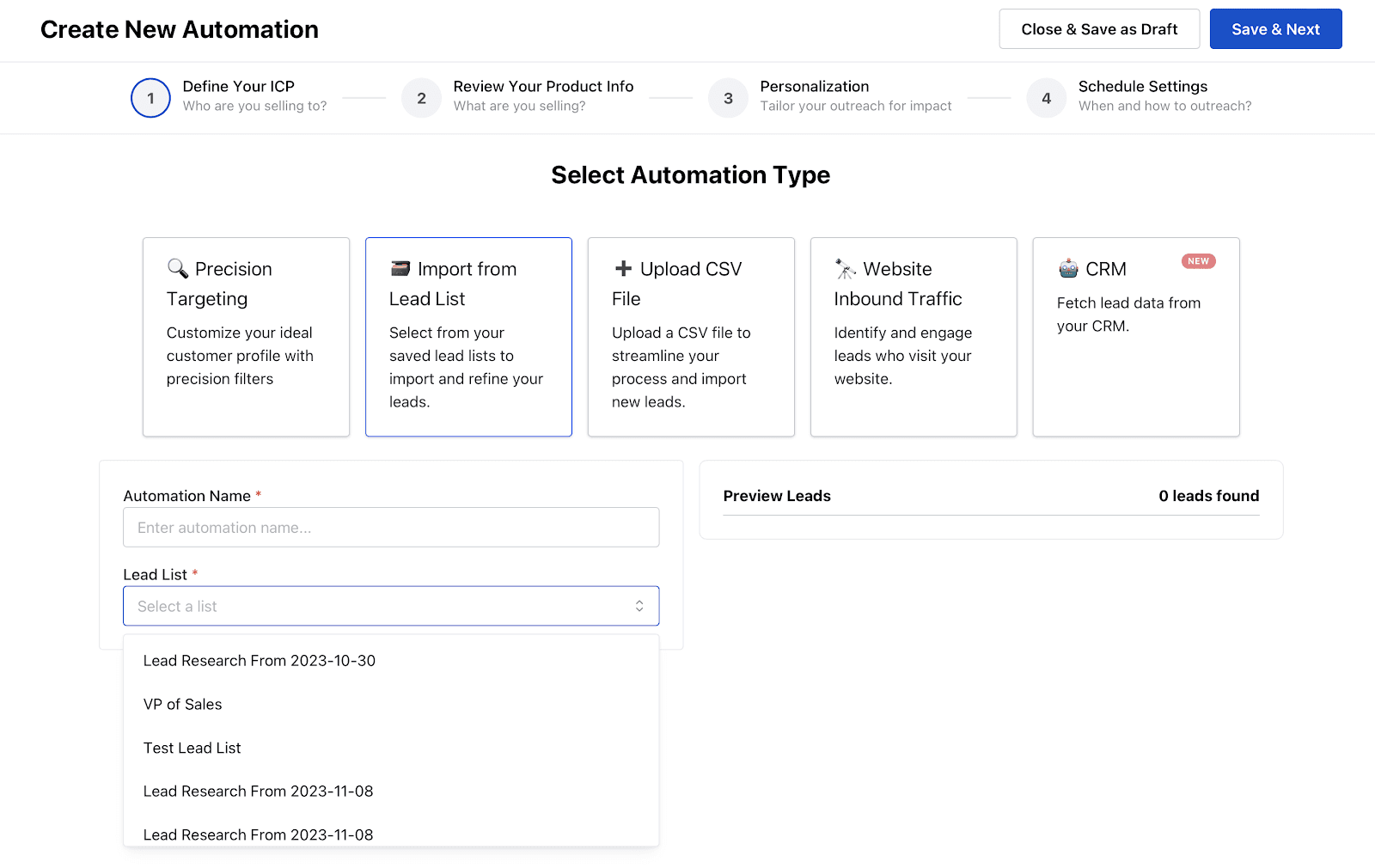Click the Save & Next button
1375x868 pixels.
coord(1275,29)
